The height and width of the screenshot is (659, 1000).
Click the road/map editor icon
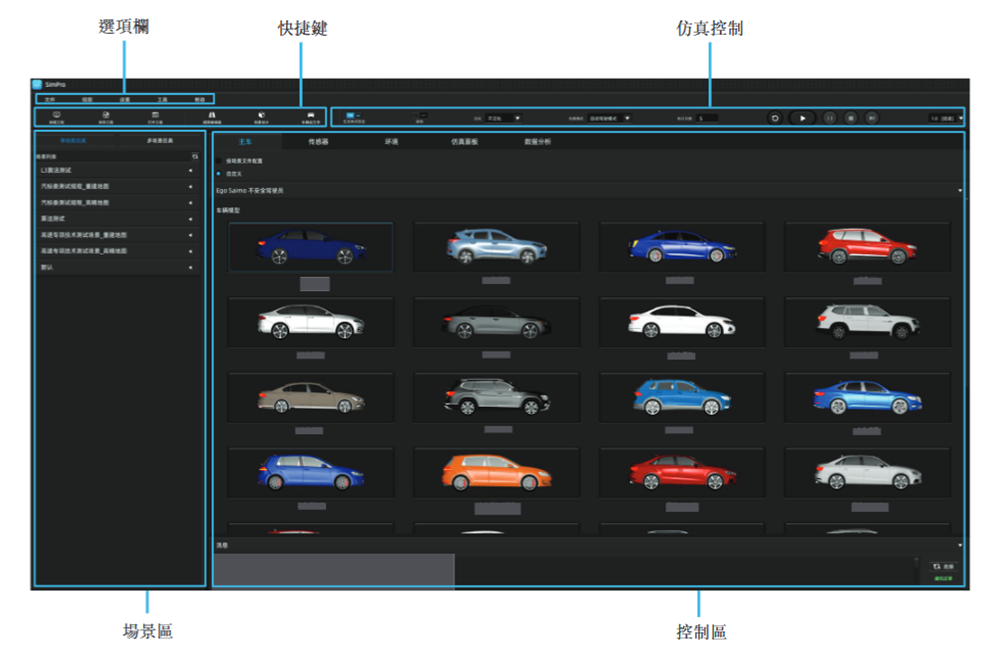tap(212, 117)
